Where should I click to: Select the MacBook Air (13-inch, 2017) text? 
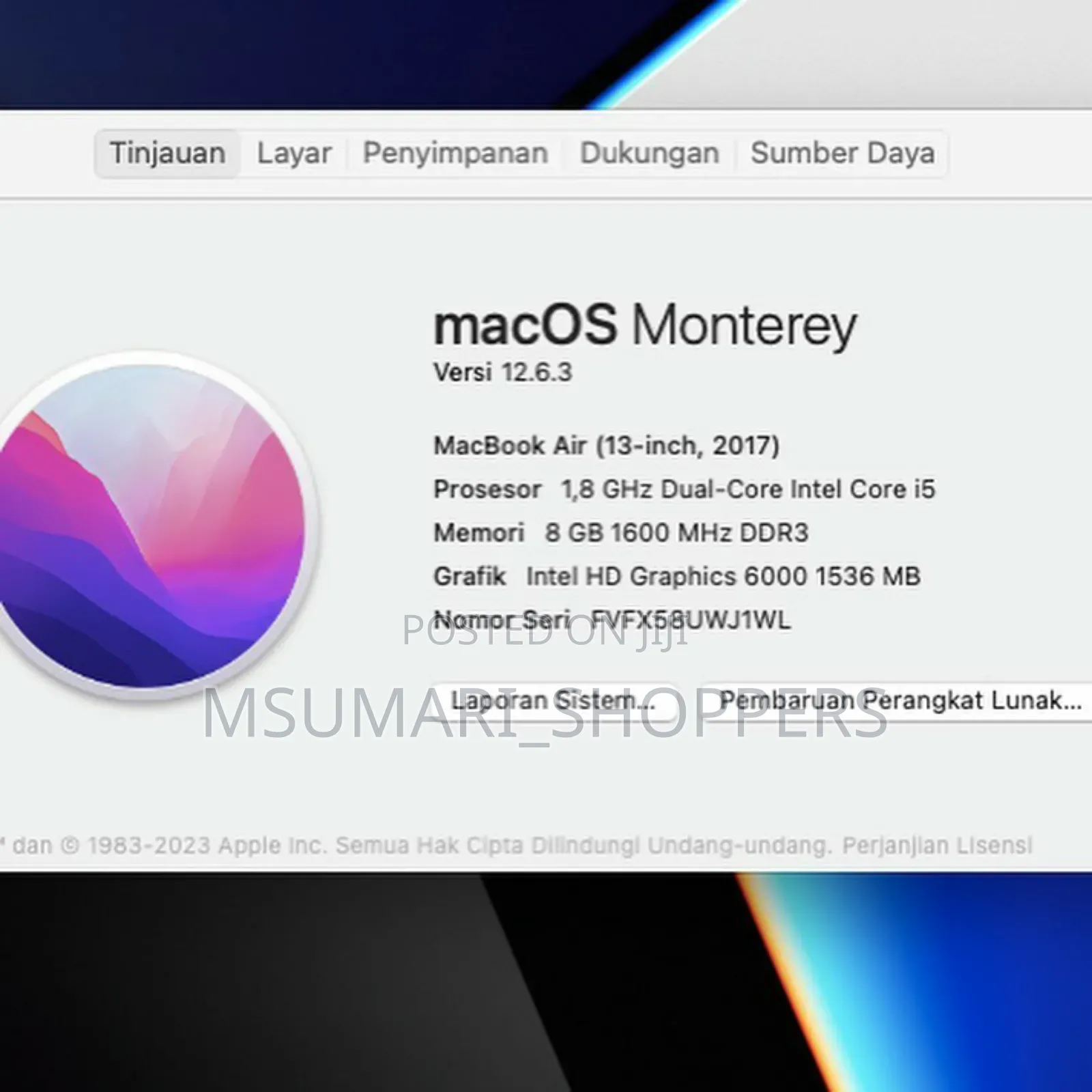pos(607,446)
